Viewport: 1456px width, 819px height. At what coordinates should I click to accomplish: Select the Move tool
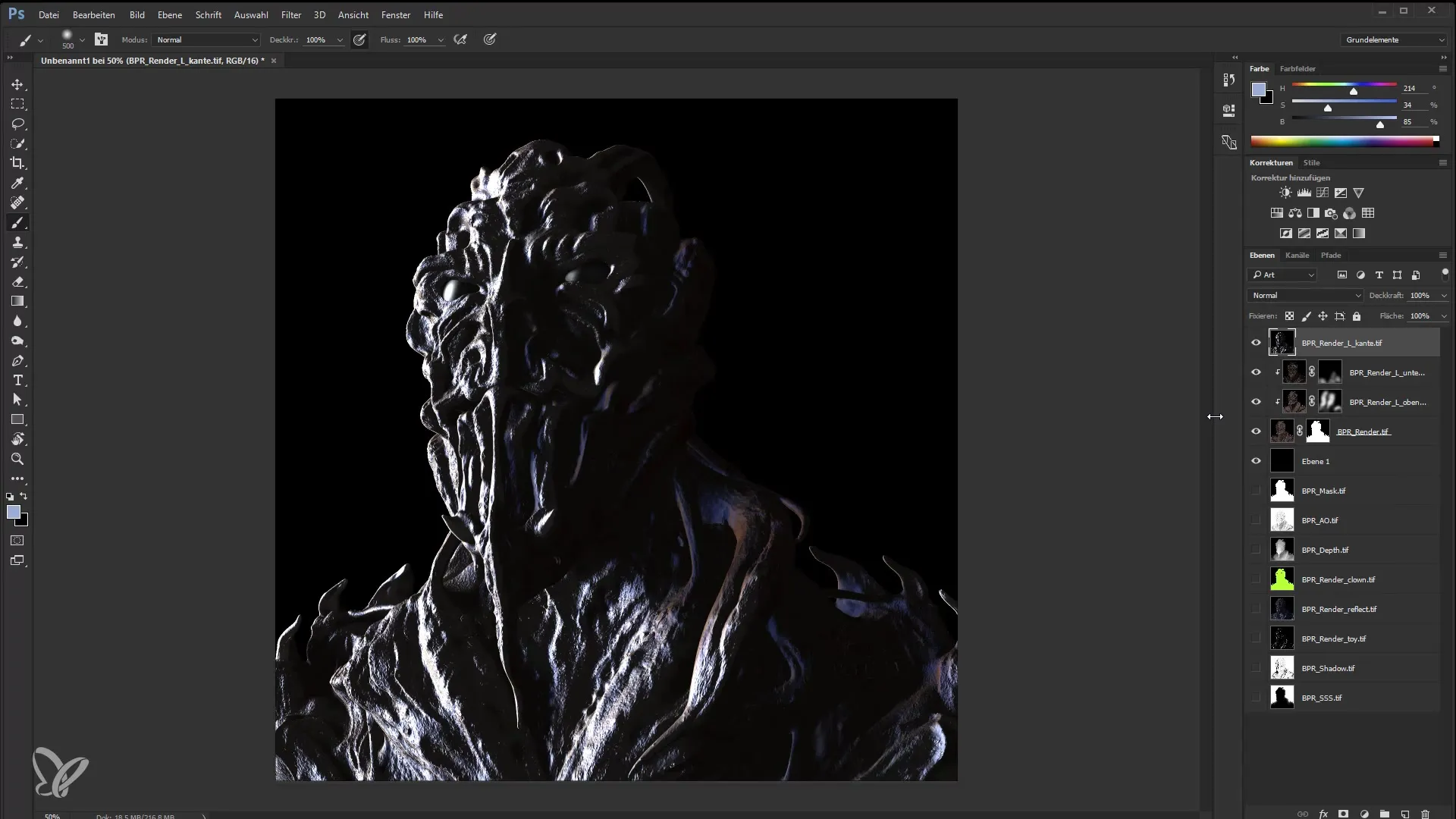point(18,84)
